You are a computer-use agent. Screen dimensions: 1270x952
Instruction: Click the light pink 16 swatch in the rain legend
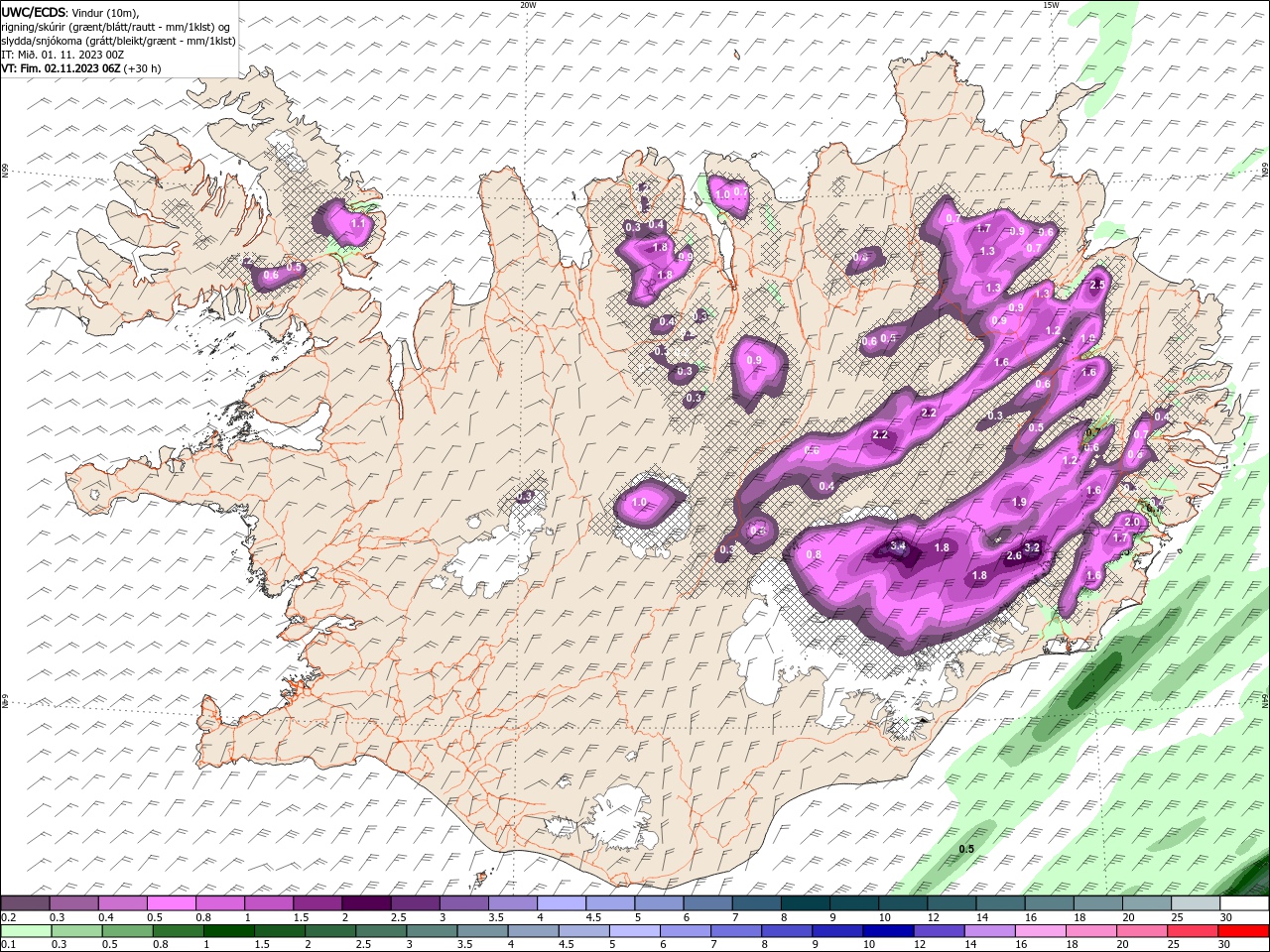[1038, 931]
